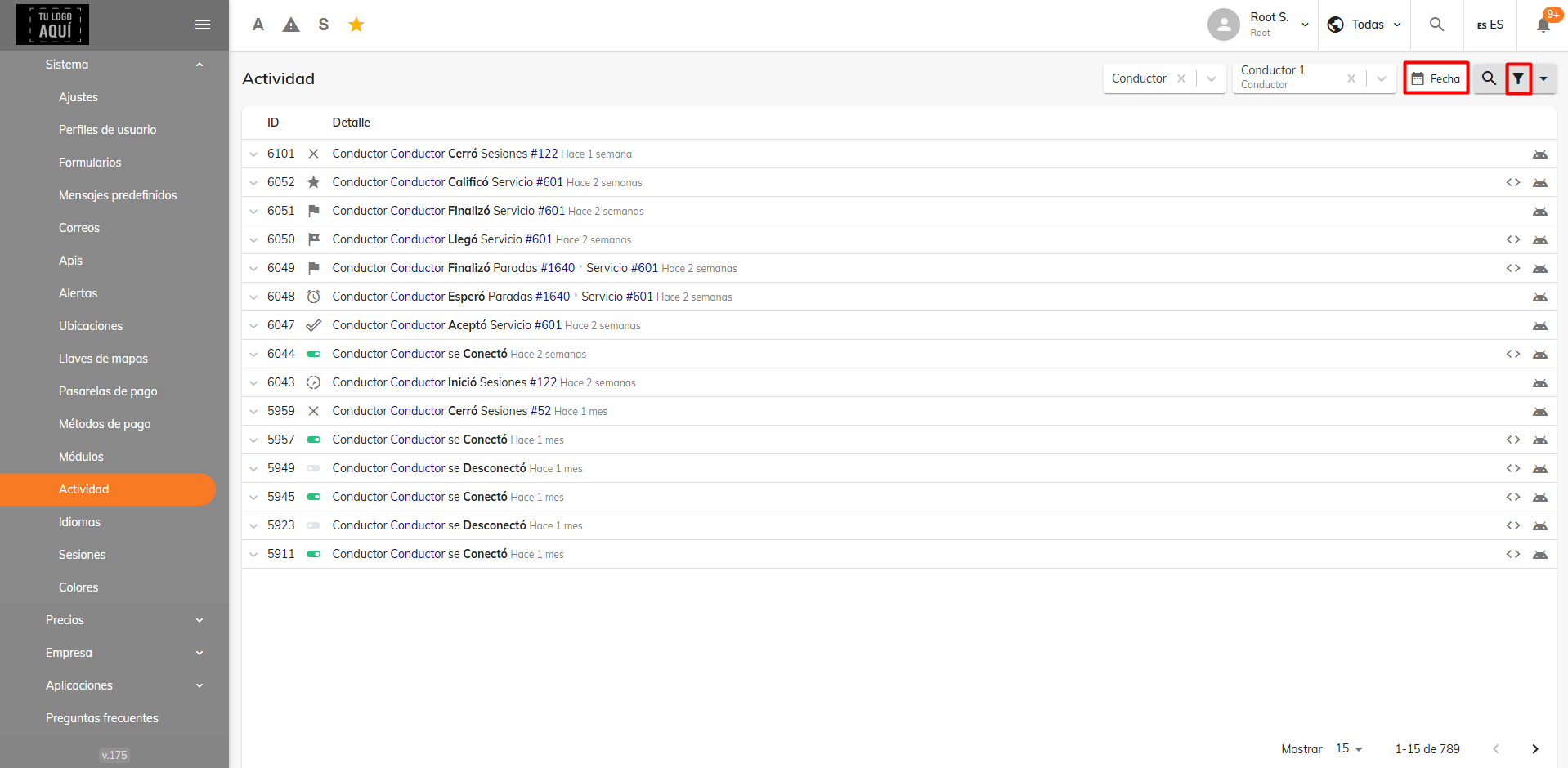Toggle the hamburger sidebar menu

(x=203, y=25)
